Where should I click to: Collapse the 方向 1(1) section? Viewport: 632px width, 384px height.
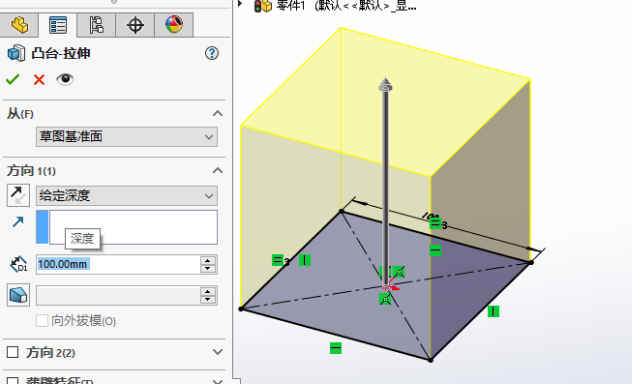click(218, 171)
